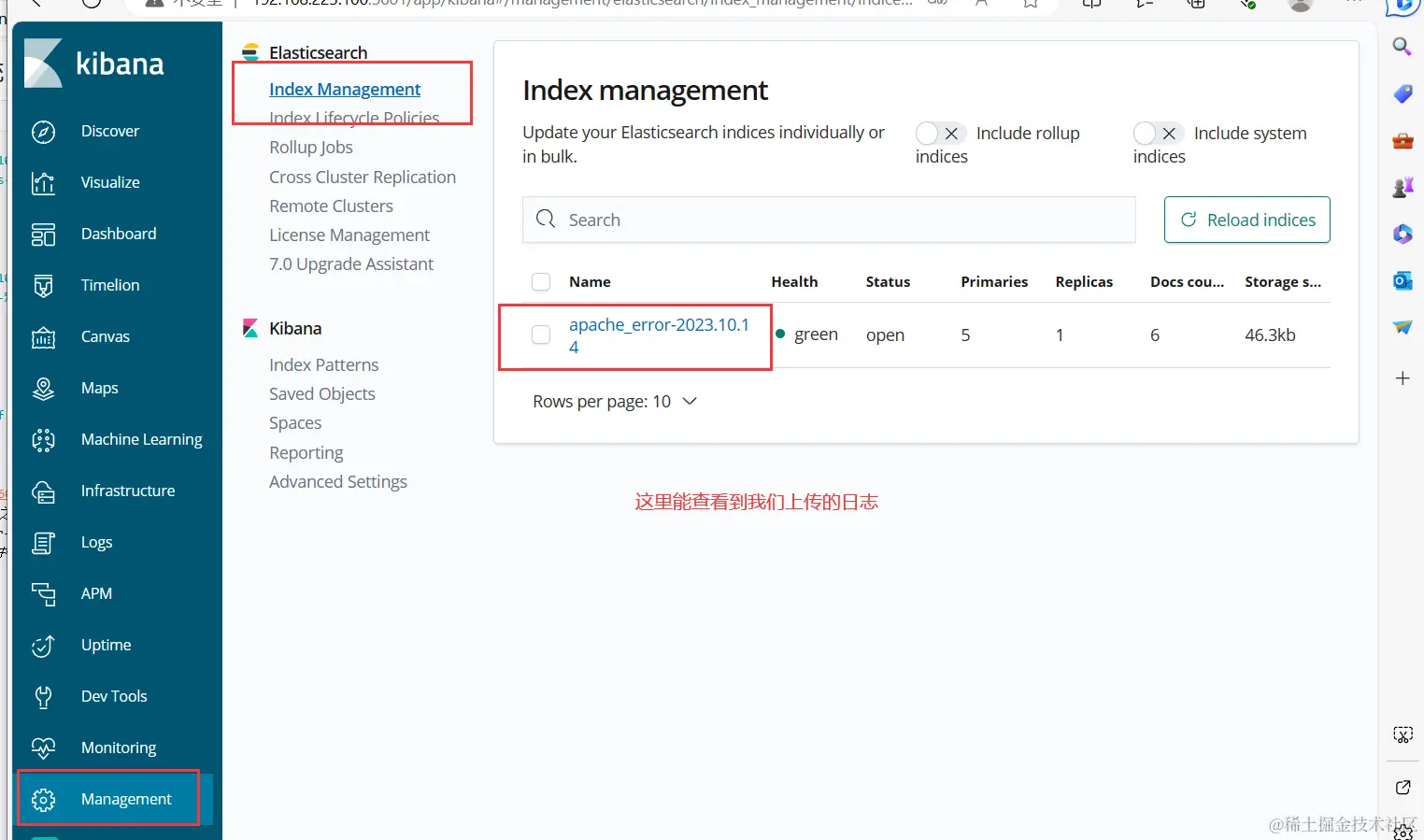Open the browser sidebar chess games icon

coord(1403,187)
